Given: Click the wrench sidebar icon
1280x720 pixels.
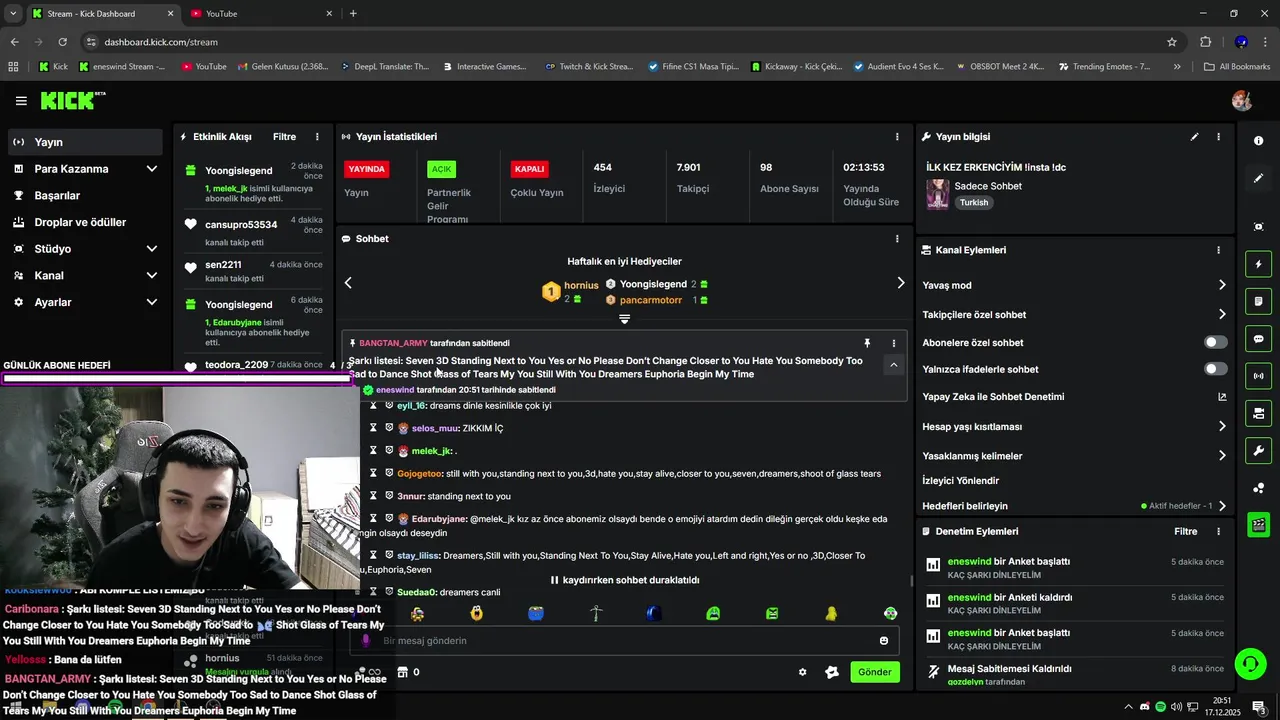Looking at the screenshot, I should [x=1258, y=450].
